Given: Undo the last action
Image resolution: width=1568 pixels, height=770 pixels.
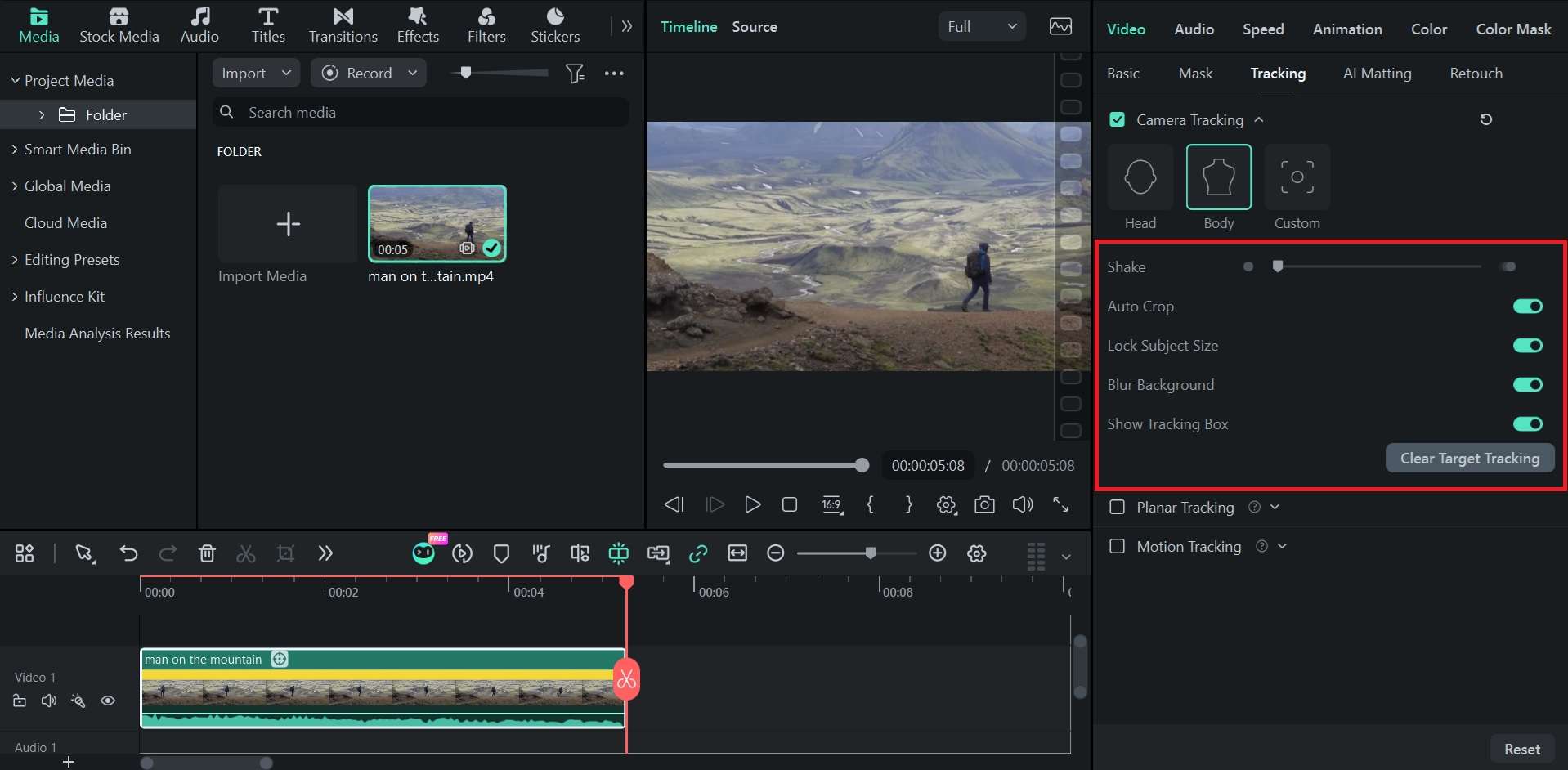Looking at the screenshot, I should 128,553.
